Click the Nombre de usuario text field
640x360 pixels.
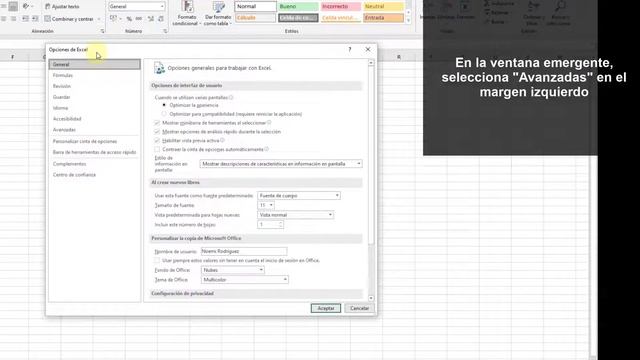[244, 251]
